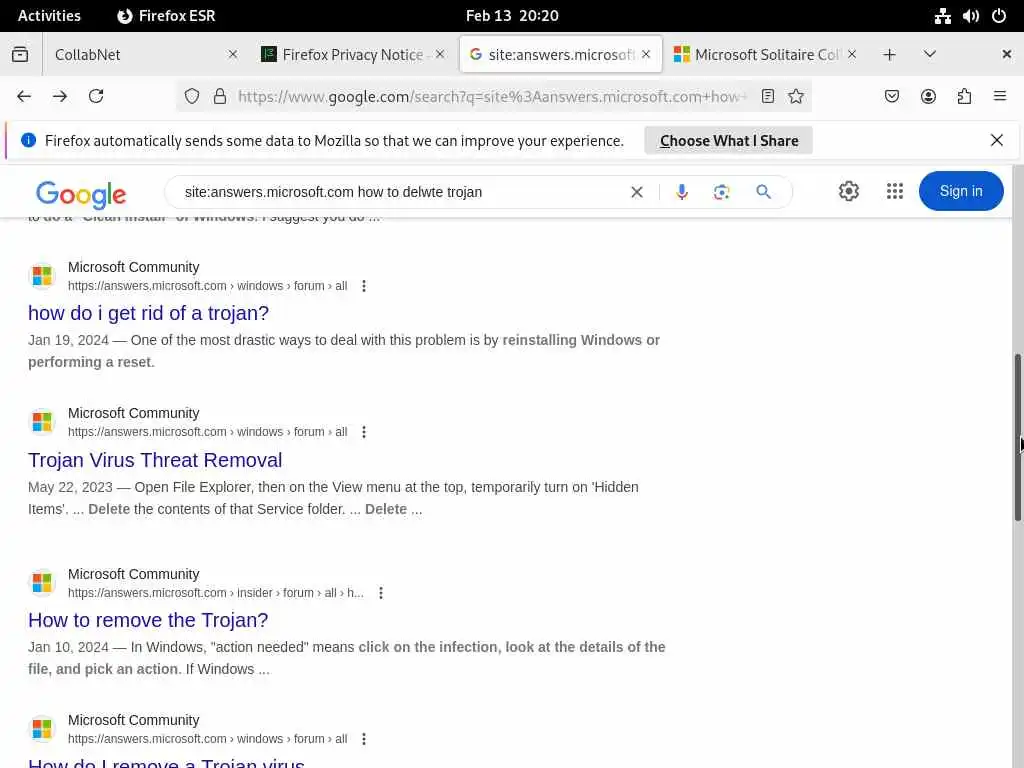
Task: Click URL breadcrumb above 'how do i get rid of a trojan?'
Action: (207, 286)
